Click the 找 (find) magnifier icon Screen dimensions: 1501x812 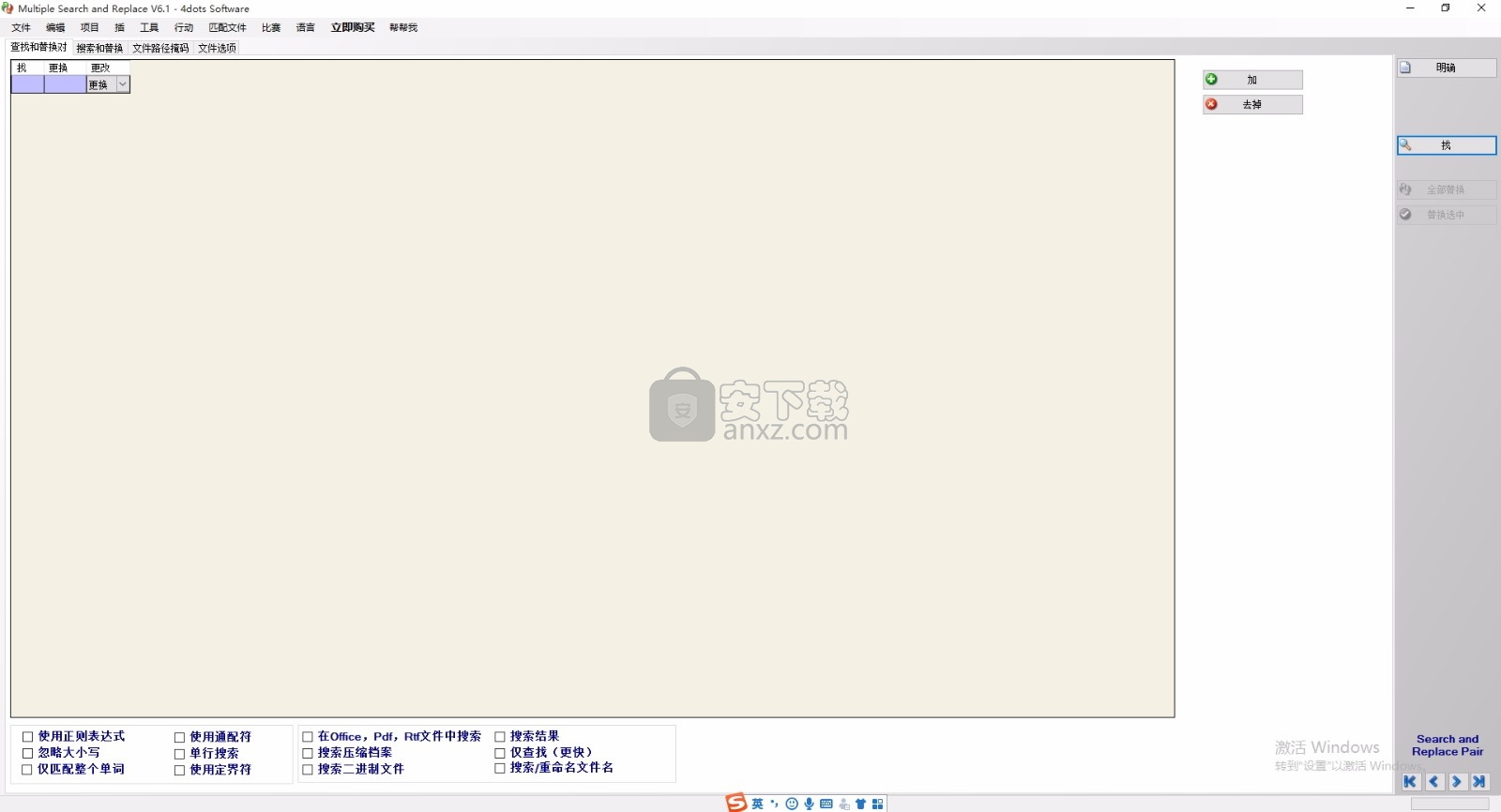[1405, 145]
